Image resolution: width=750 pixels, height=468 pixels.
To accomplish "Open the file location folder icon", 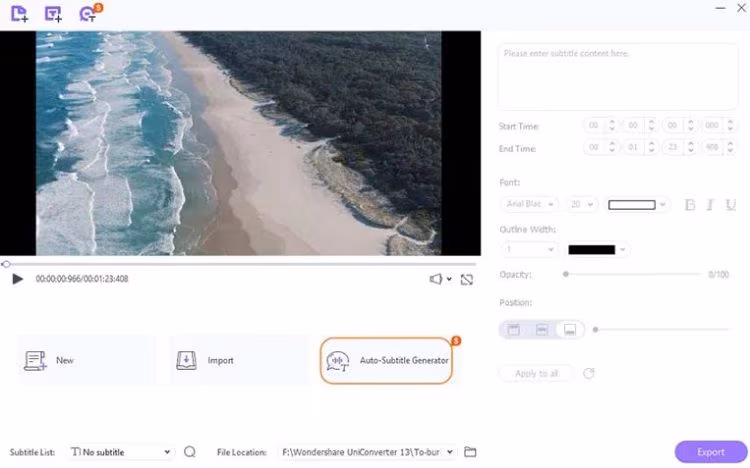I will pyautogui.click(x=470, y=452).
